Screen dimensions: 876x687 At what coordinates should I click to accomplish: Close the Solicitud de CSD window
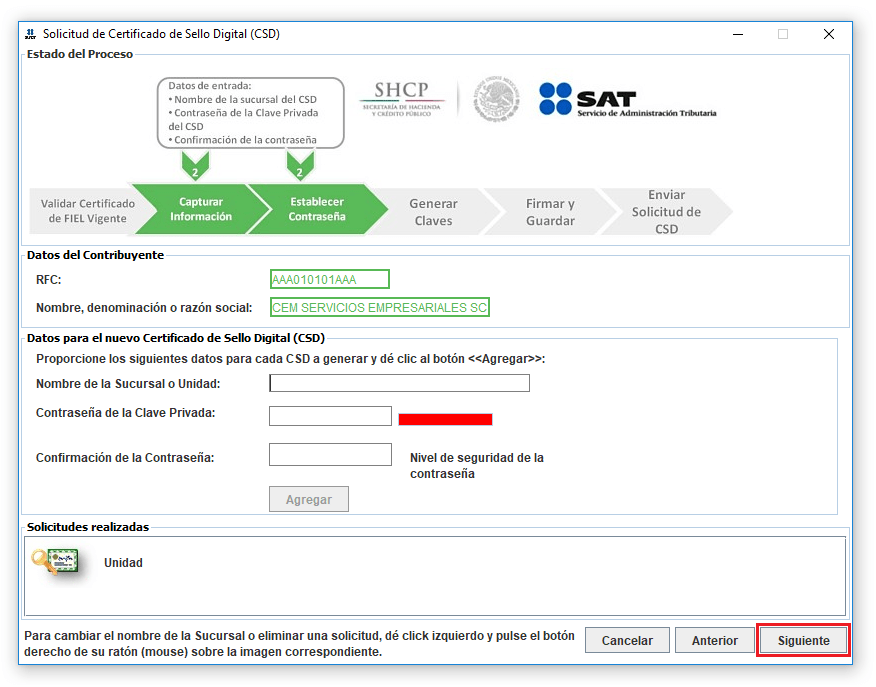click(829, 34)
